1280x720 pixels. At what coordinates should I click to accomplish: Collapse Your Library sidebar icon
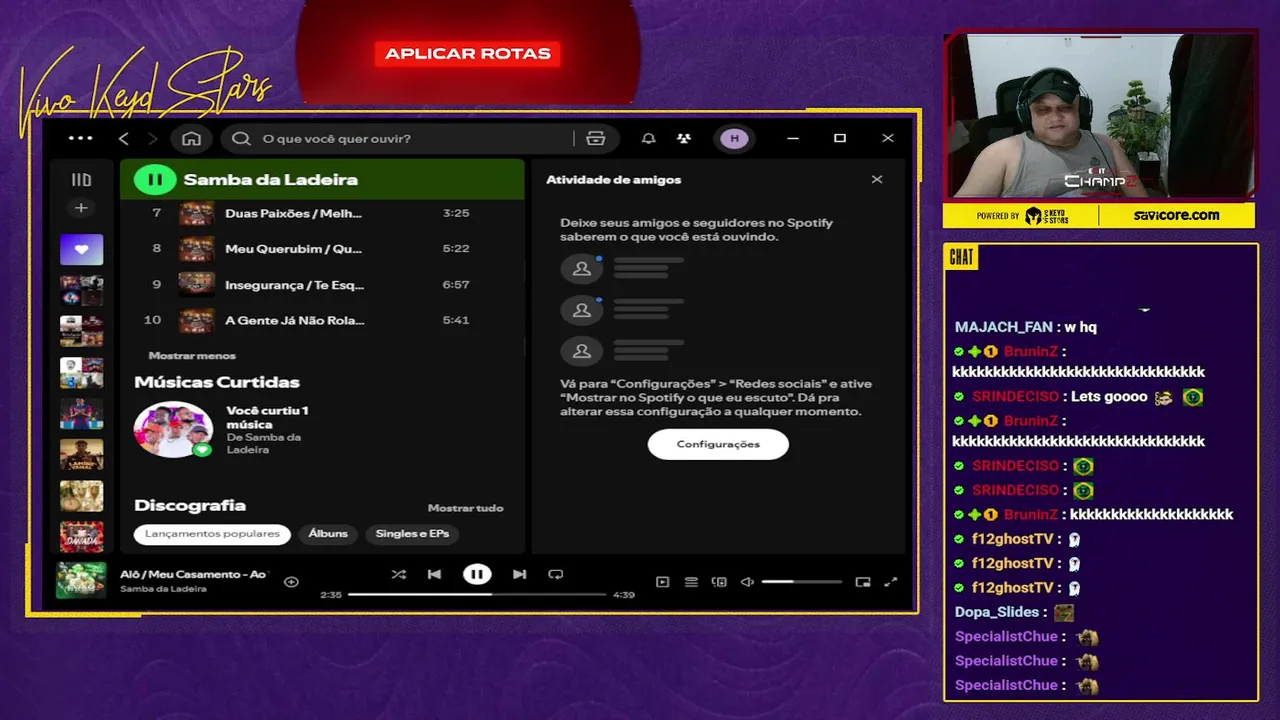coord(81,180)
